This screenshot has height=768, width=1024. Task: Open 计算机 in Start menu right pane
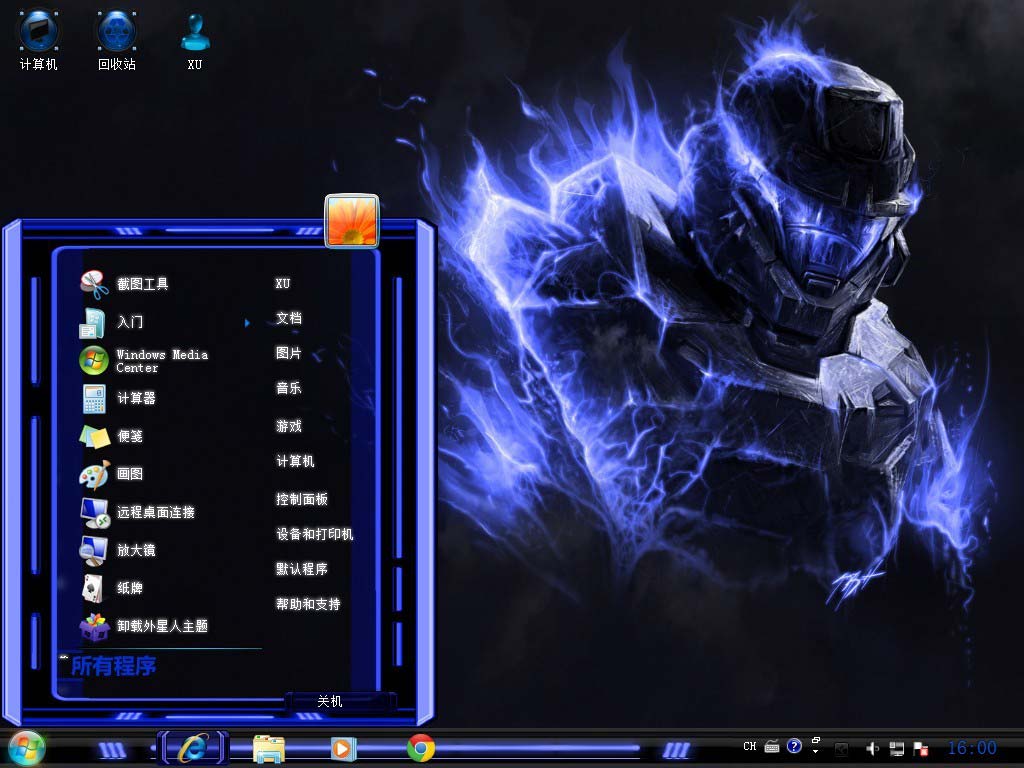click(x=295, y=461)
